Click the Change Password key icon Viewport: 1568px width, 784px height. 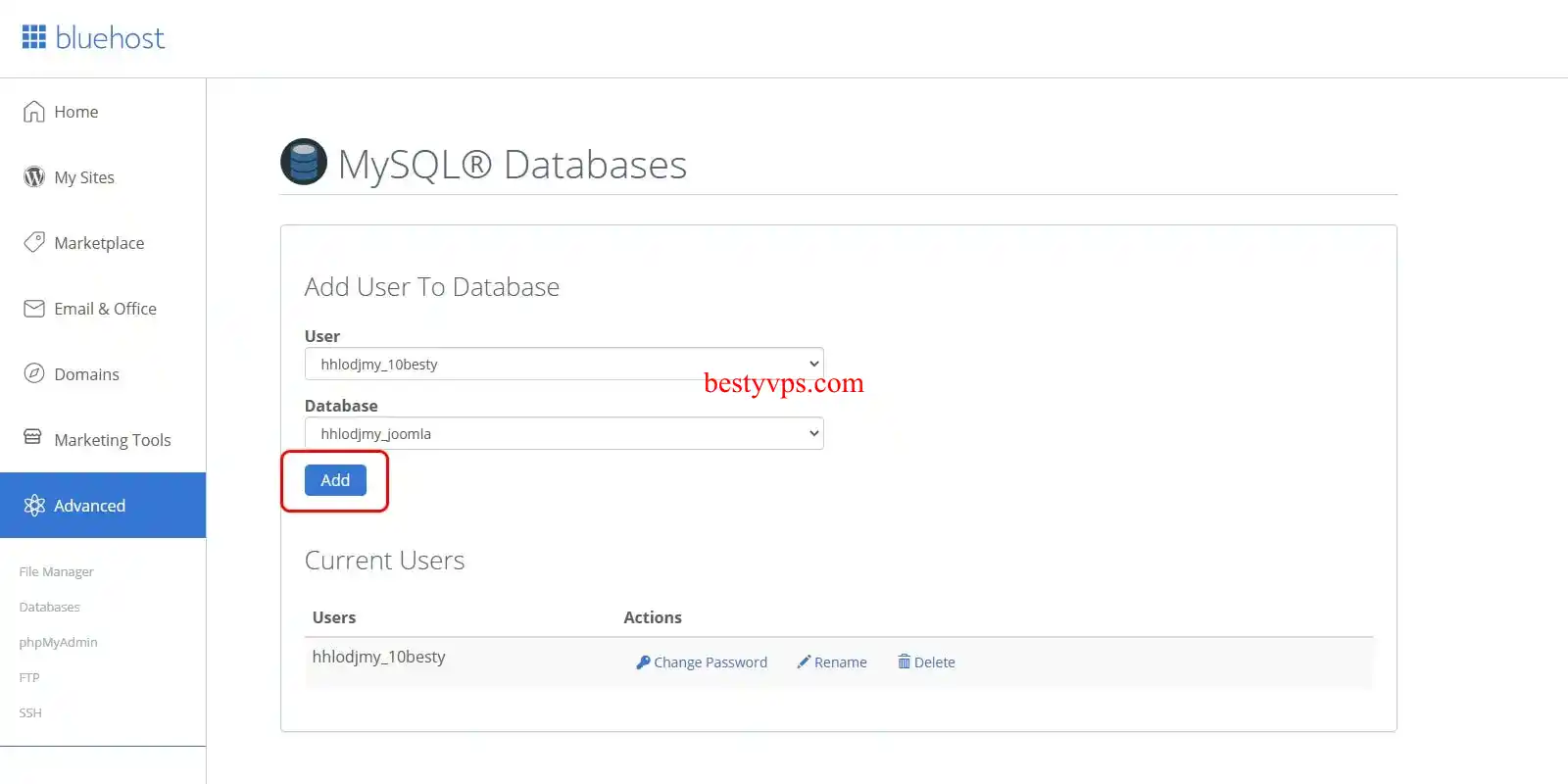(643, 662)
